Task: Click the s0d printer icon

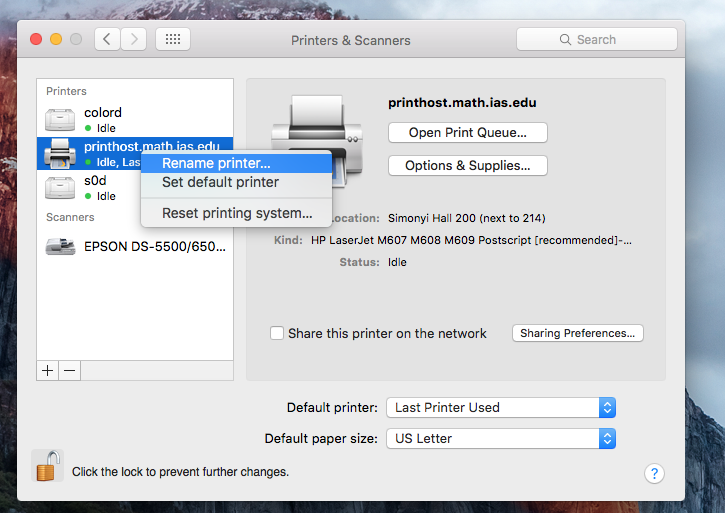Action: point(60,188)
